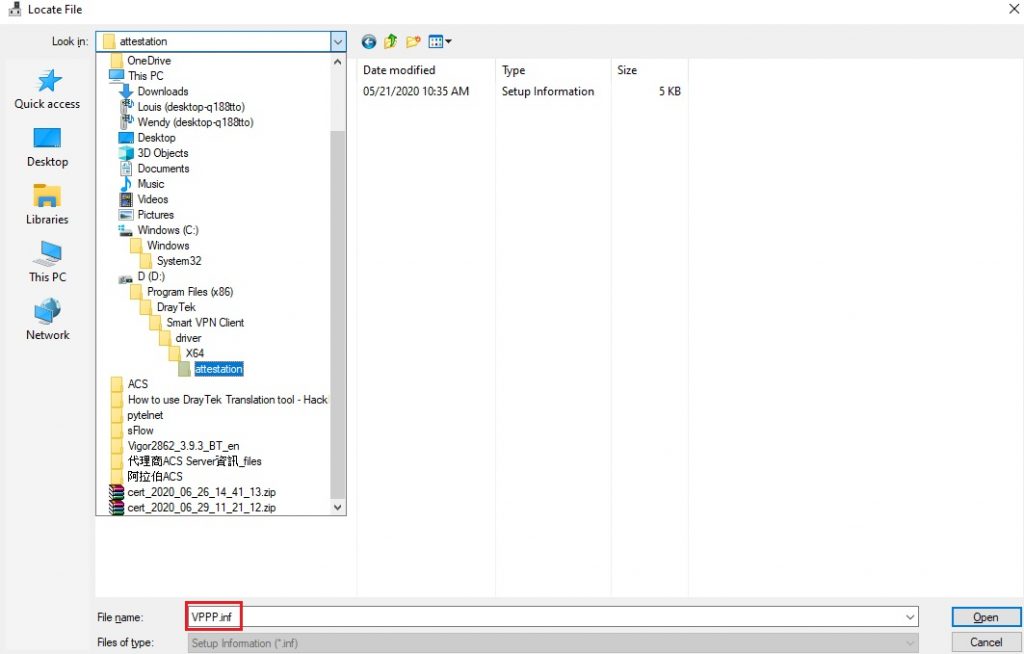Open the Smart VPN Client folder

(x=203, y=322)
